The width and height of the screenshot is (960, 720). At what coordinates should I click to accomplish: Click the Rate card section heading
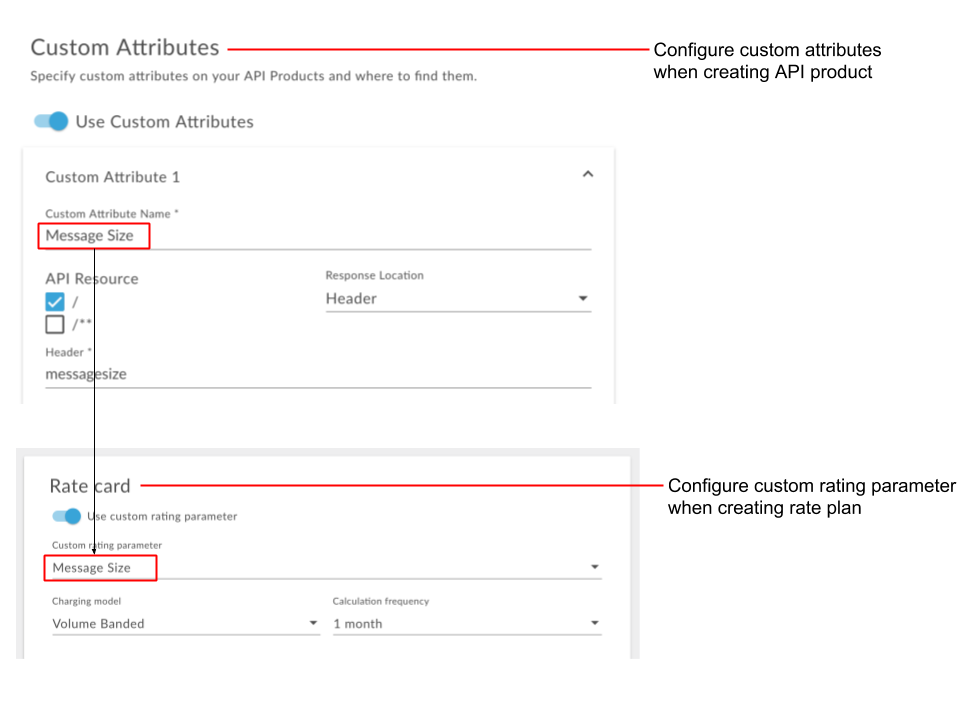tap(90, 486)
